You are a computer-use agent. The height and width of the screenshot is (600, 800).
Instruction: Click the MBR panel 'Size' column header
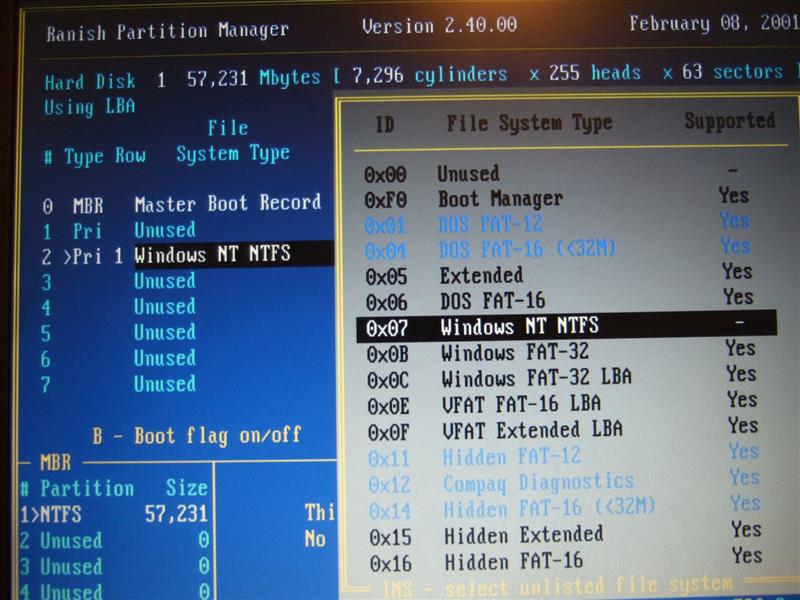187,488
